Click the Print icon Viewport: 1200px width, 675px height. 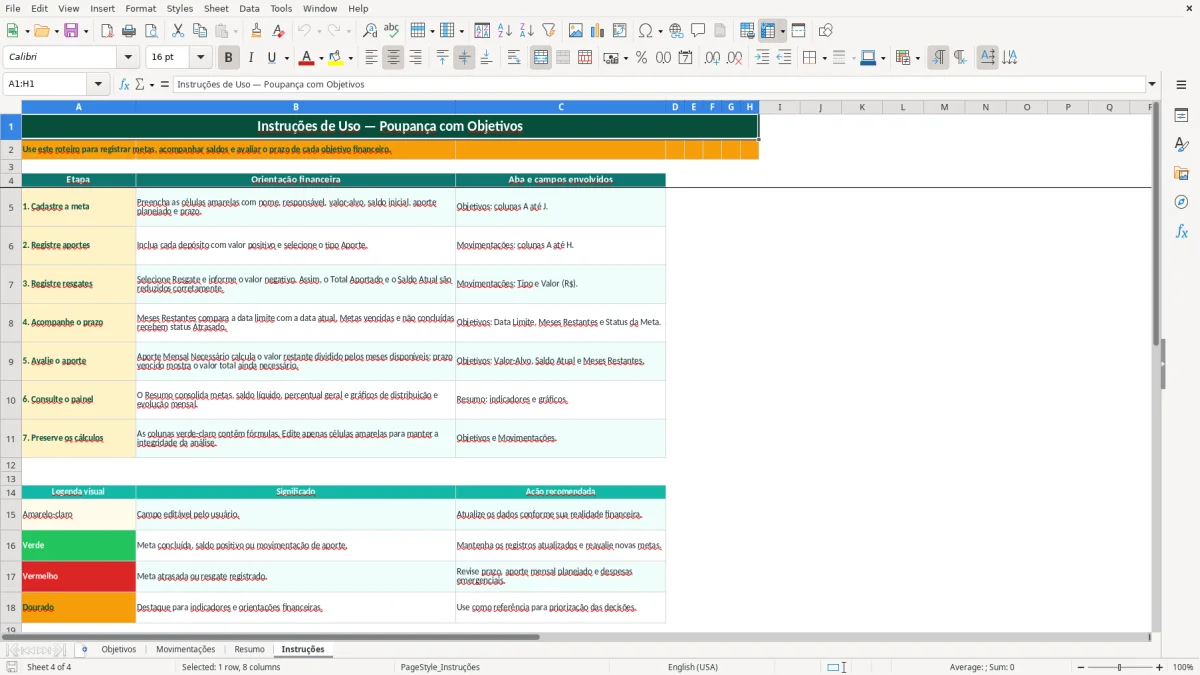click(128, 31)
